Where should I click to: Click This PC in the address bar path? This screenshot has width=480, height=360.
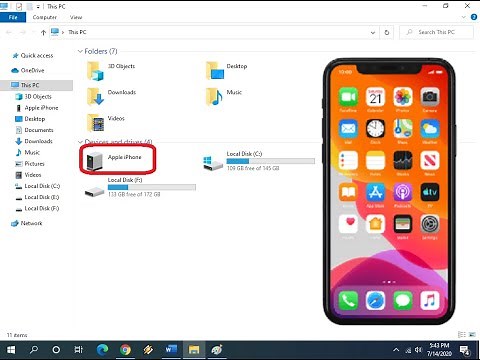(77, 32)
